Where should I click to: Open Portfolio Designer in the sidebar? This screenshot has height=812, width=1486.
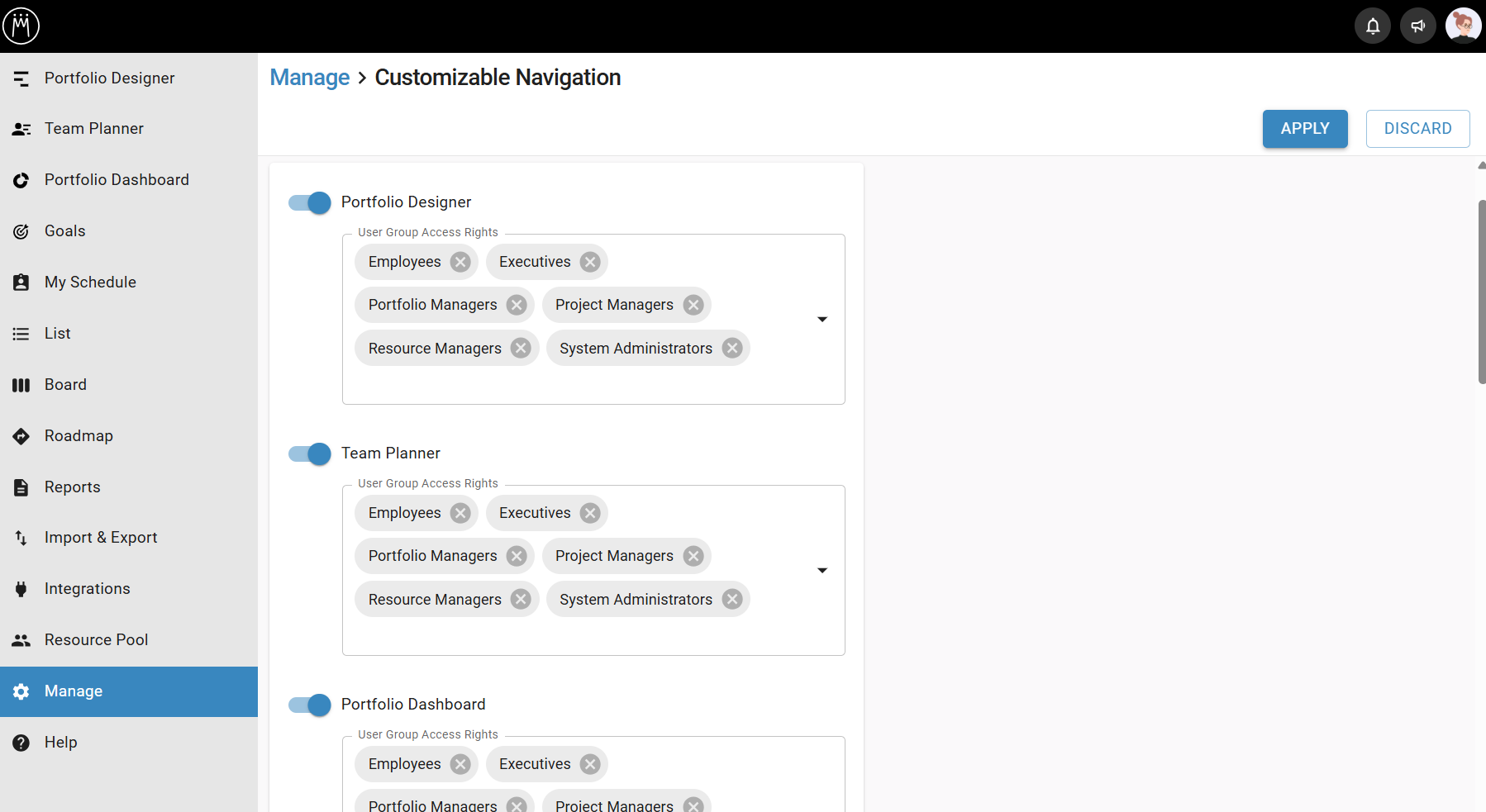[x=129, y=78]
